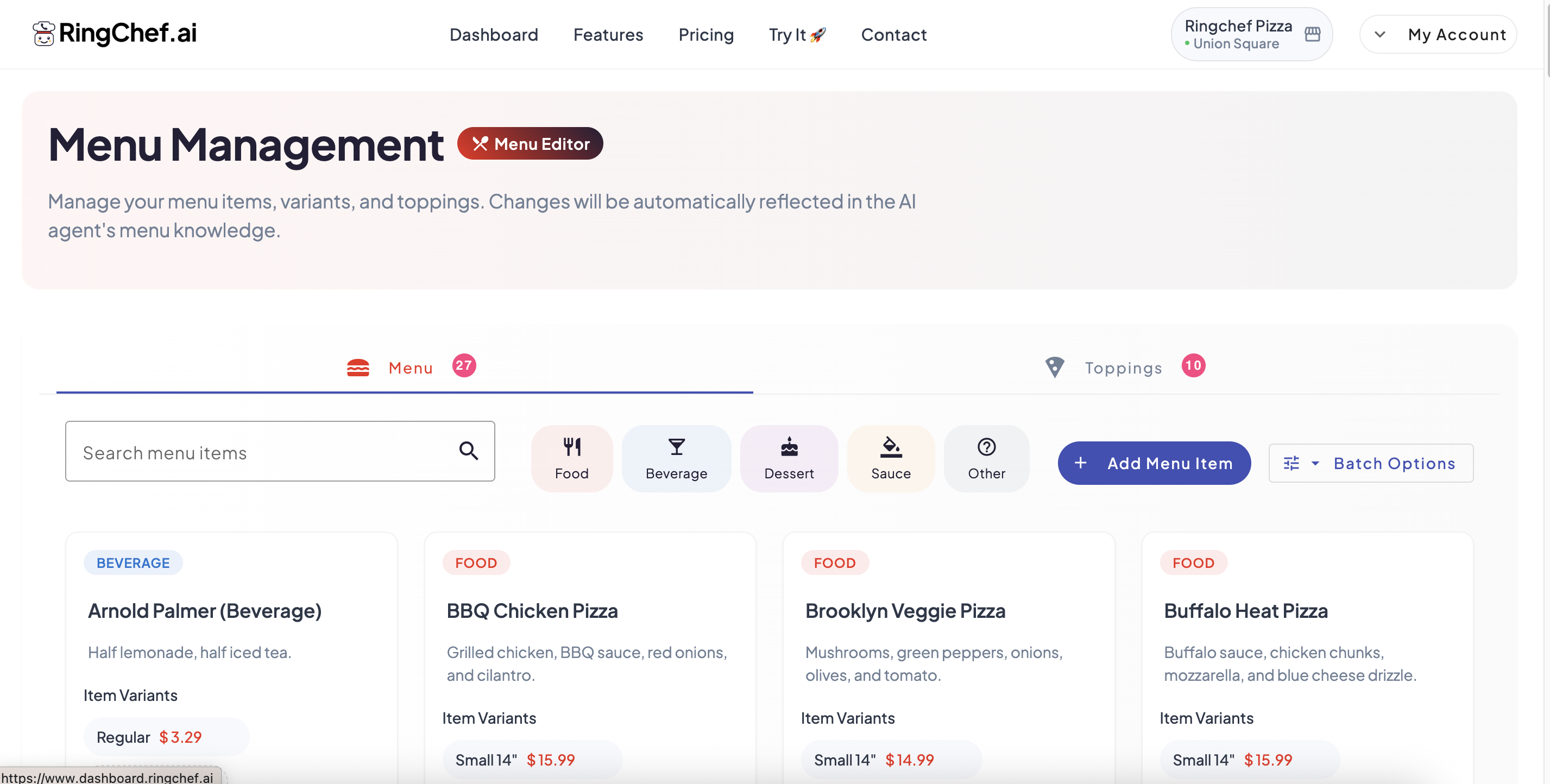The width and height of the screenshot is (1550, 784).
Task: Click the rocket icon next to Try It
Action: click(818, 35)
